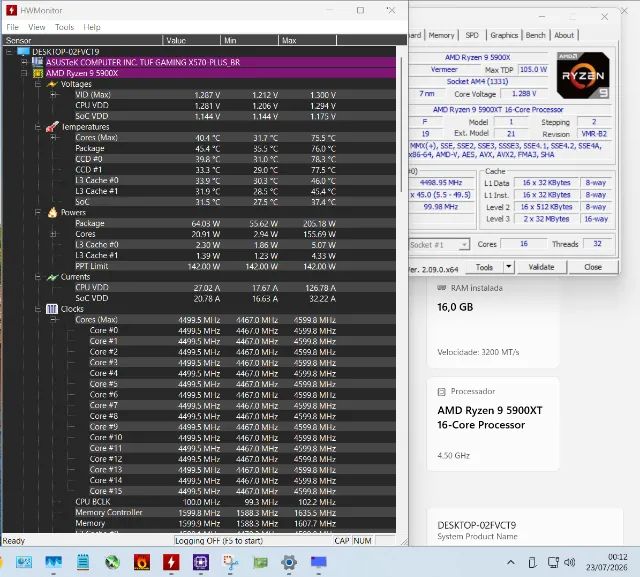Screen dimensions: 640x577
Task: Click the HWMonitor vertical scrollbar
Action: (x=401, y=125)
